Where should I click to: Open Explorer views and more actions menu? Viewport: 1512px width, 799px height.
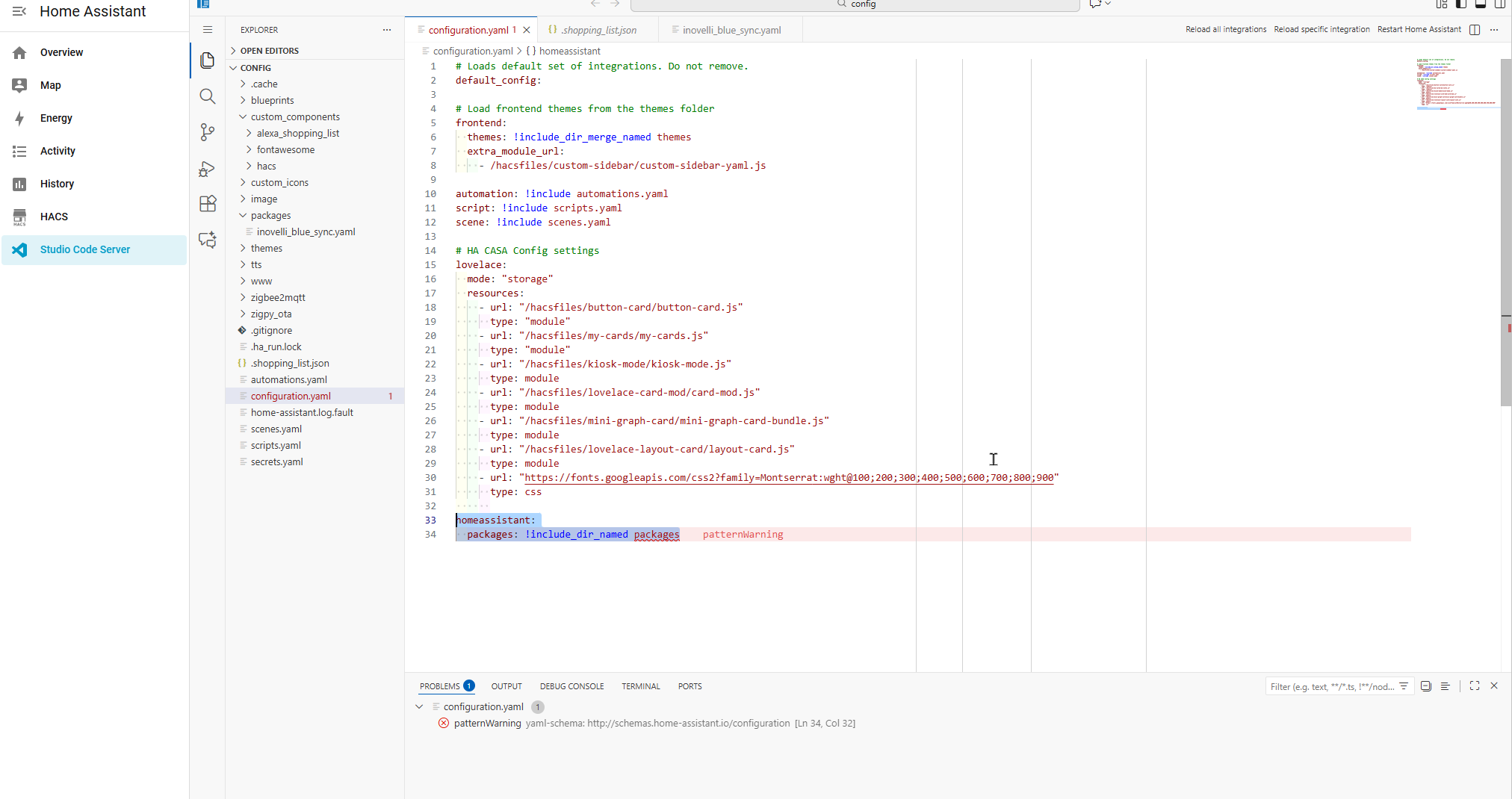[387, 30]
